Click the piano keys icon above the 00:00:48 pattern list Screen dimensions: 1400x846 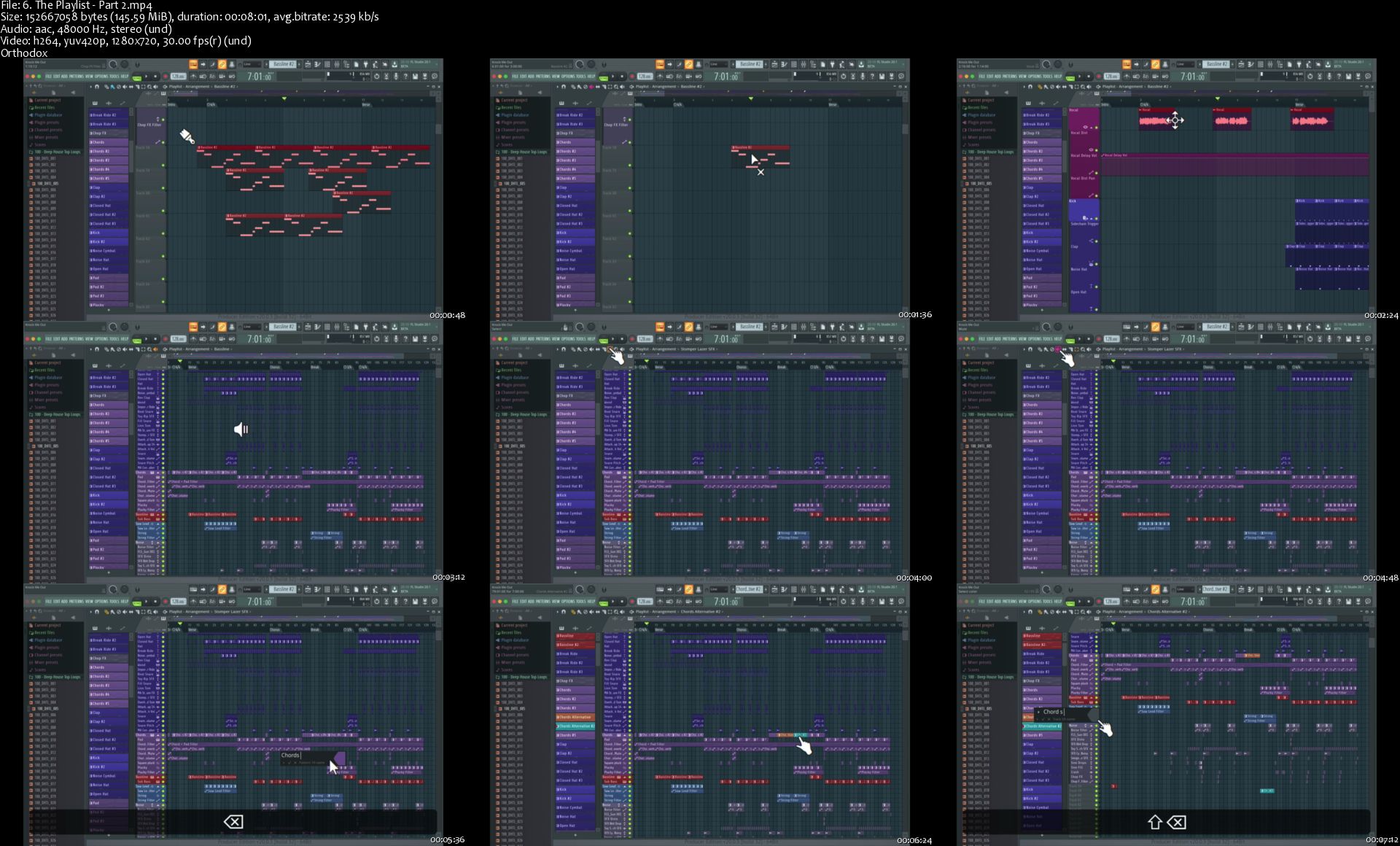(x=95, y=103)
